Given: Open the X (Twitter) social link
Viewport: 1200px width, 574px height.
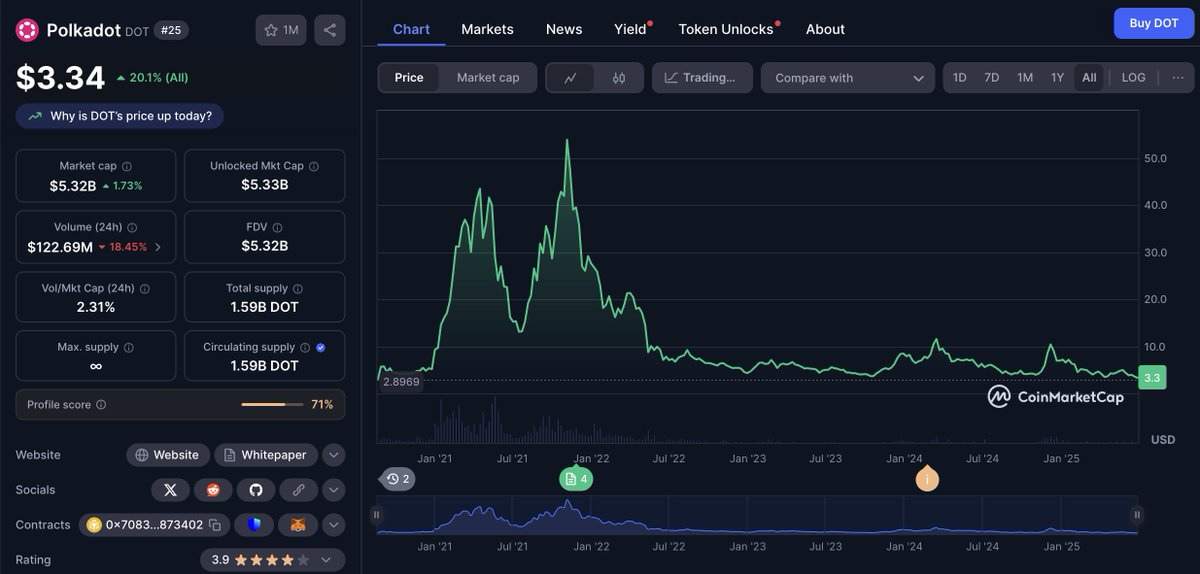Looking at the screenshot, I should [170, 490].
